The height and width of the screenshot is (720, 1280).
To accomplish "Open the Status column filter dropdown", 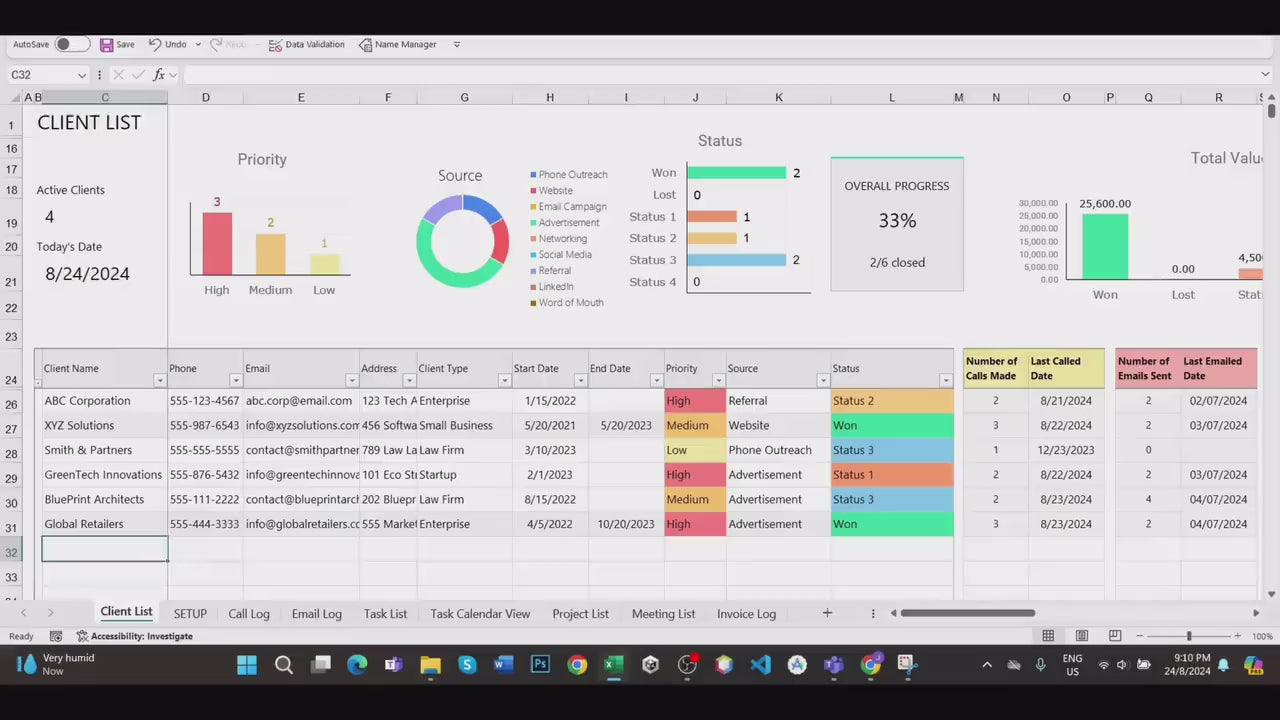I will (944, 380).
